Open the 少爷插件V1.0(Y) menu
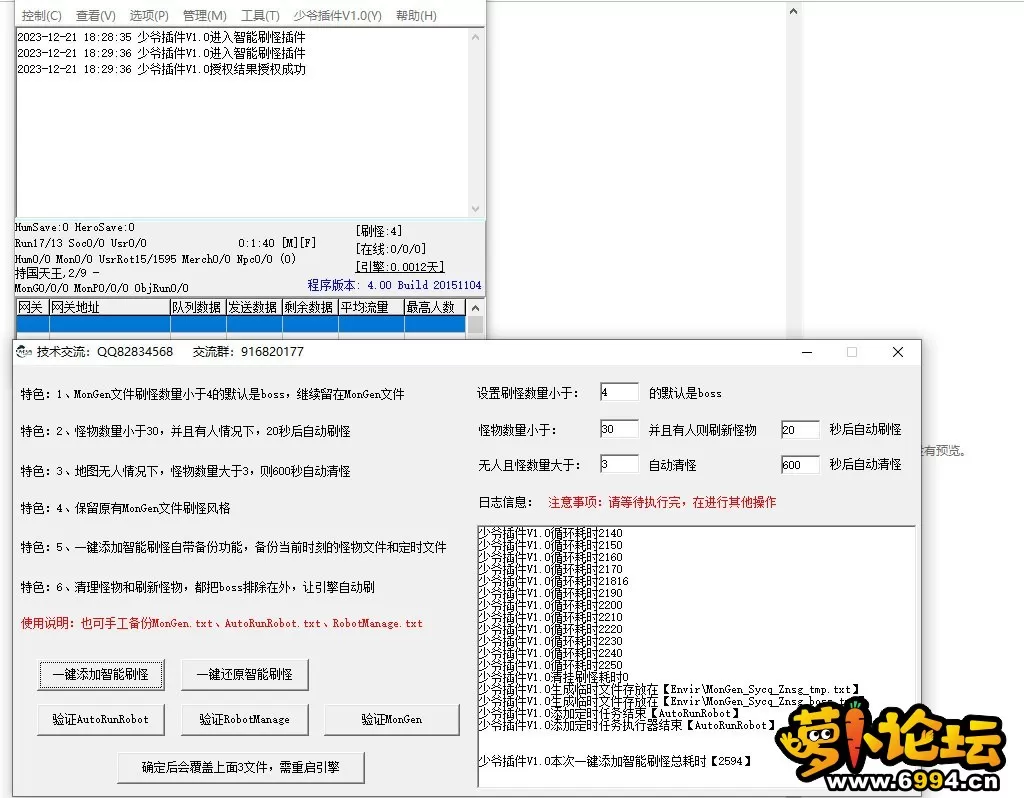The height and width of the screenshot is (798, 1024). pos(337,15)
